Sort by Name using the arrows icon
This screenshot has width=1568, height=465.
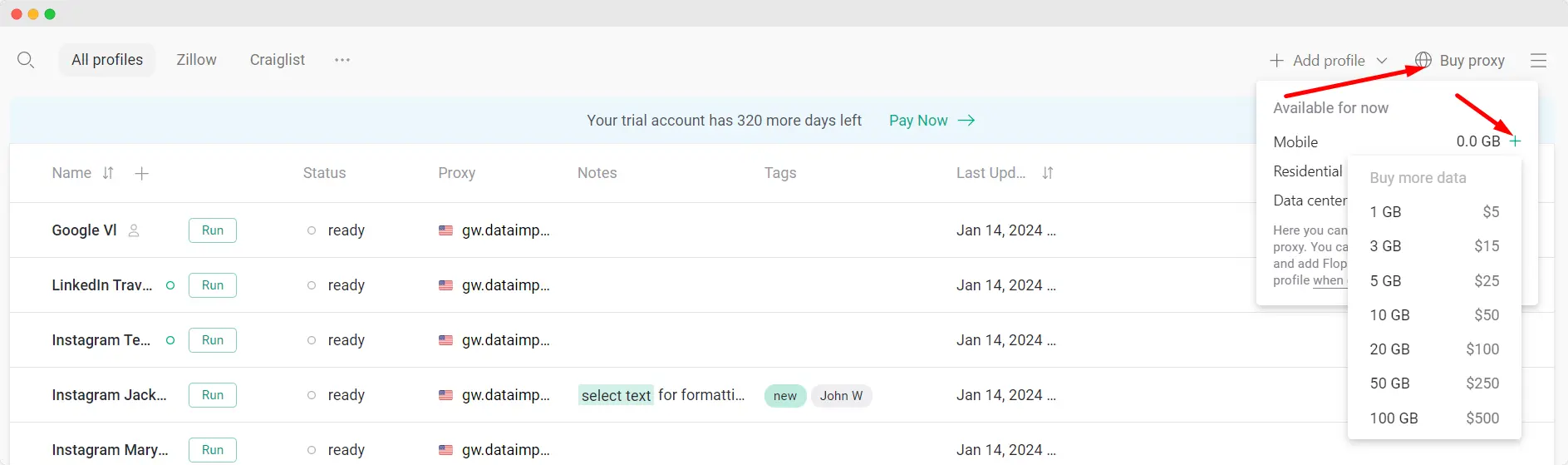[x=108, y=173]
